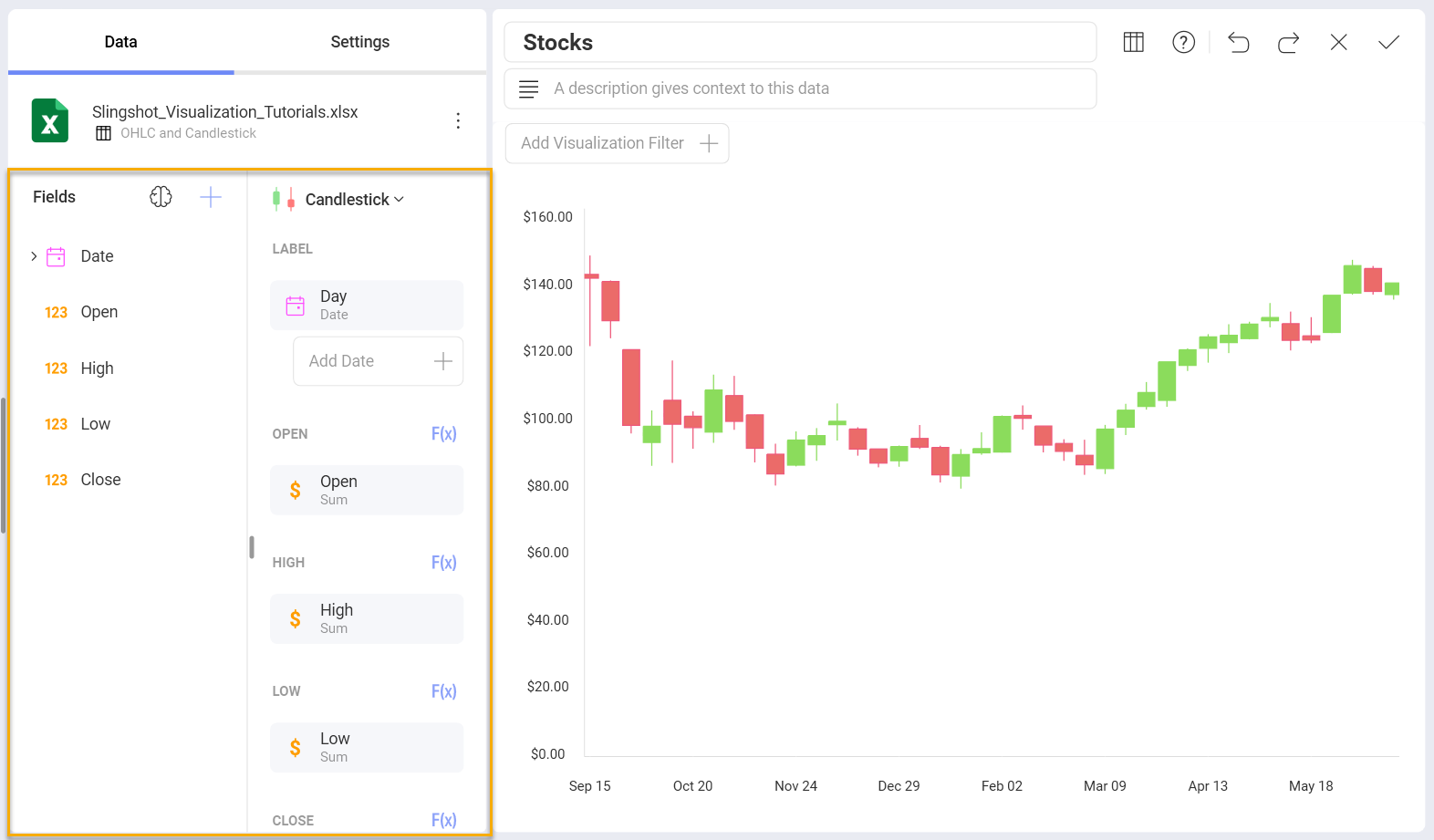Confirm changes with the checkmark icon
1434x840 pixels.
[x=1388, y=42]
